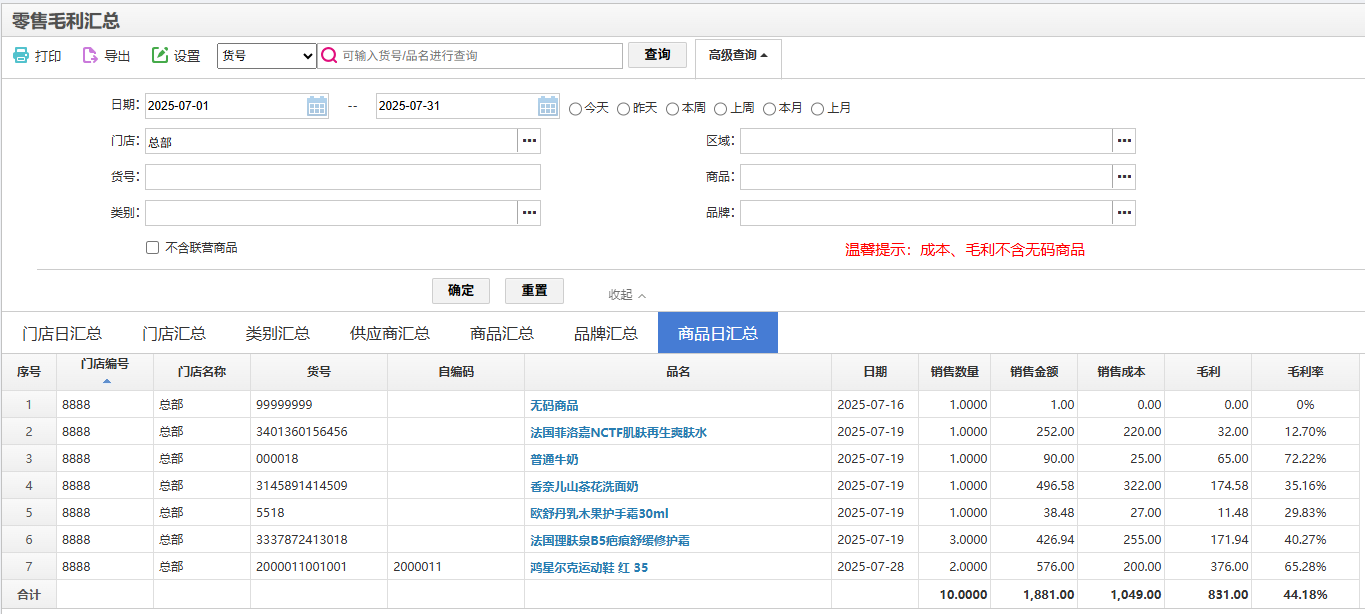
Task: Click the 区域 input field
Action: coord(926,141)
